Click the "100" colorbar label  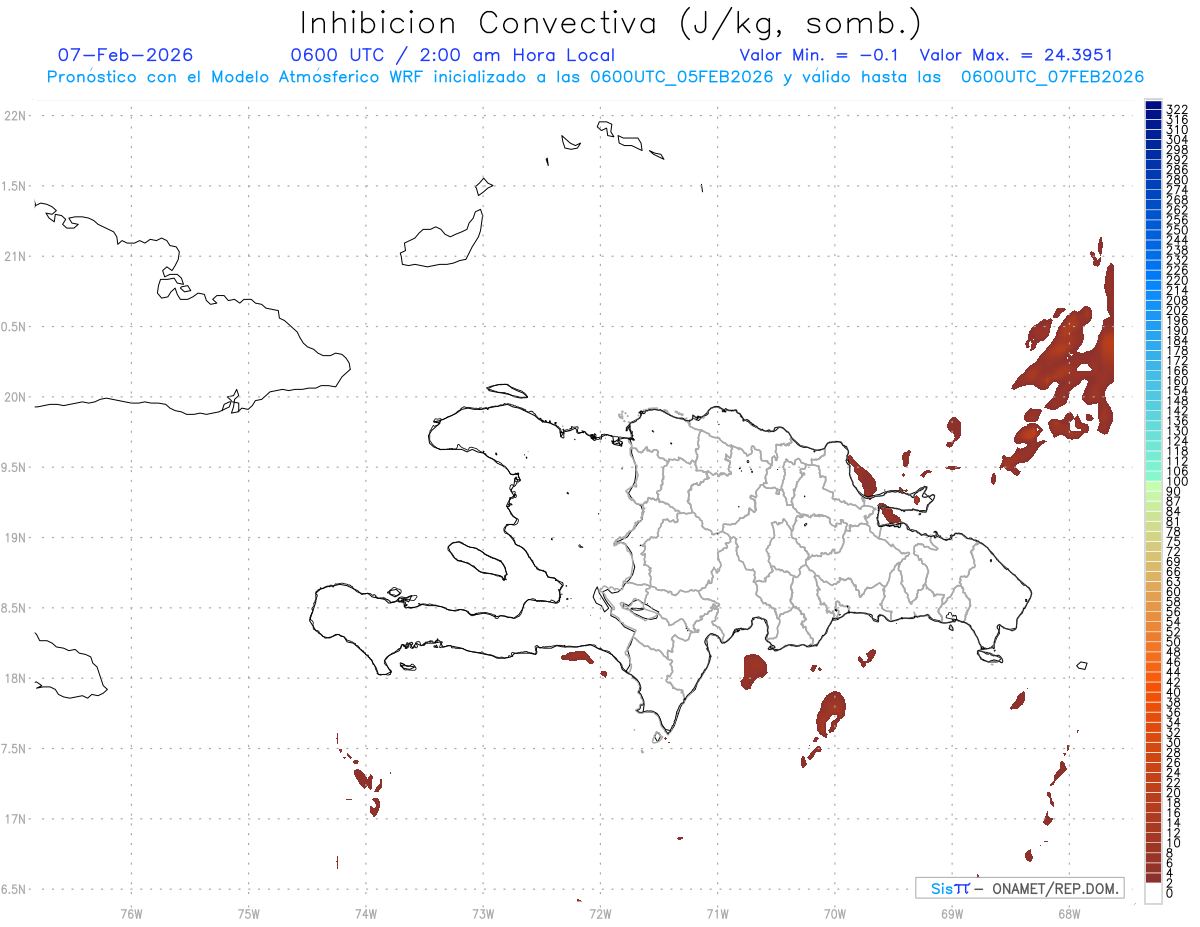click(1177, 482)
